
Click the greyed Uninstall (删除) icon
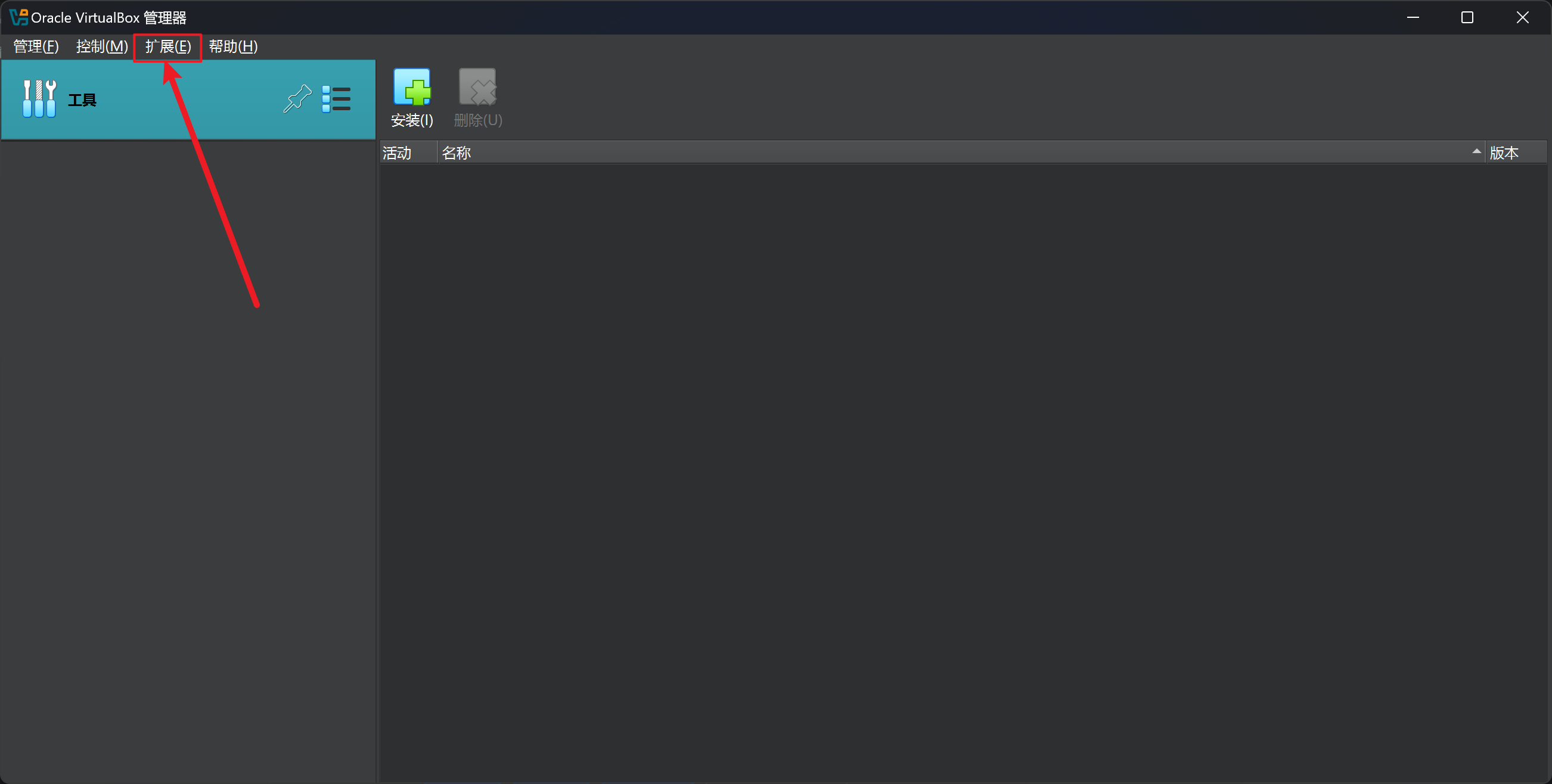click(477, 87)
